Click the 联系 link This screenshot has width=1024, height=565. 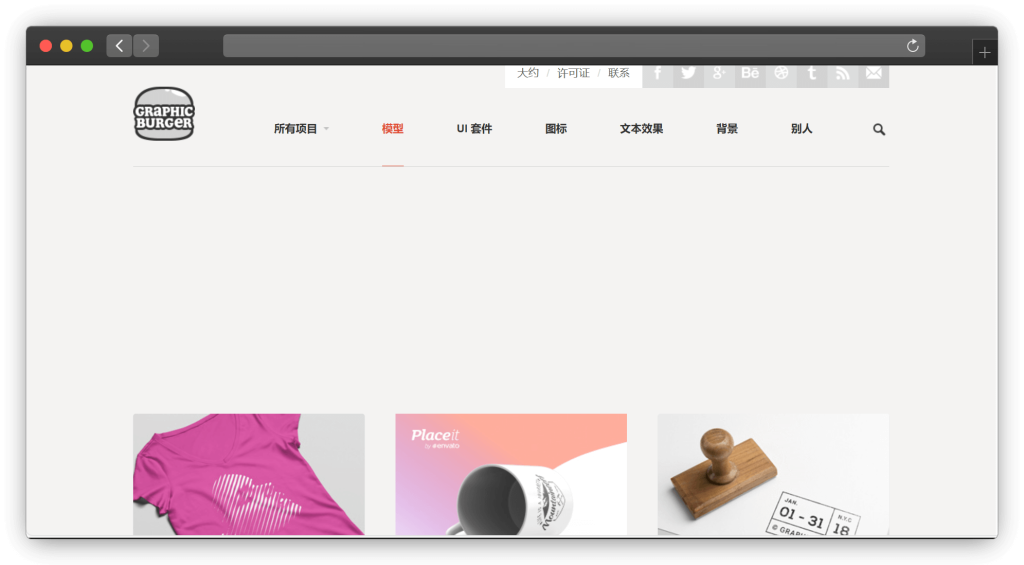(618, 73)
